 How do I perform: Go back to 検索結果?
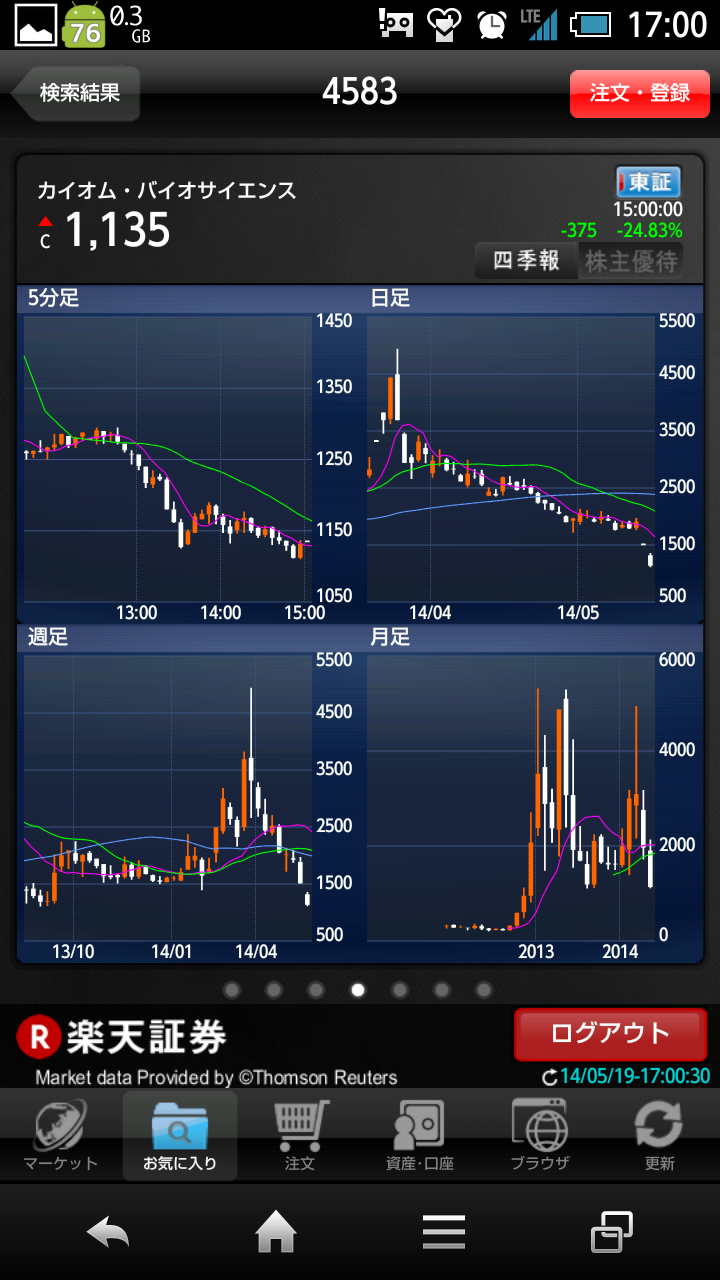[77, 93]
